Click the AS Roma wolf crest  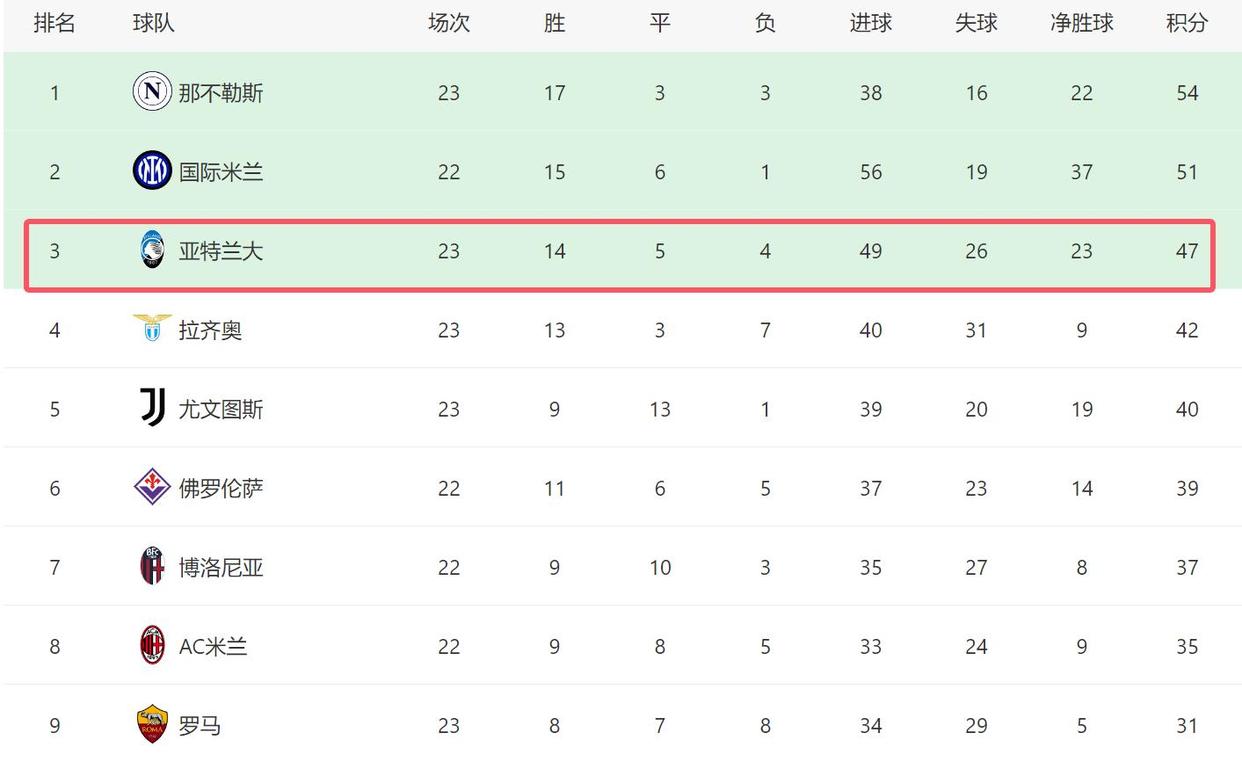tap(152, 724)
